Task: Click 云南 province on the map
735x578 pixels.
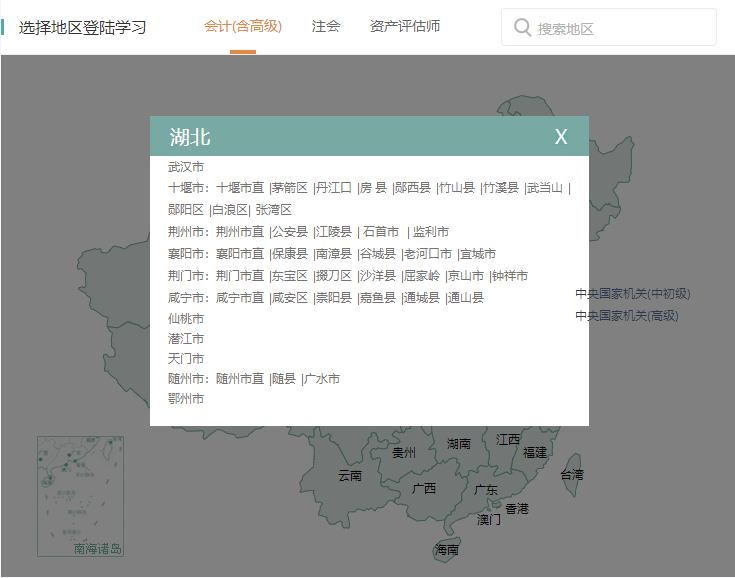Action: coord(350,476)
